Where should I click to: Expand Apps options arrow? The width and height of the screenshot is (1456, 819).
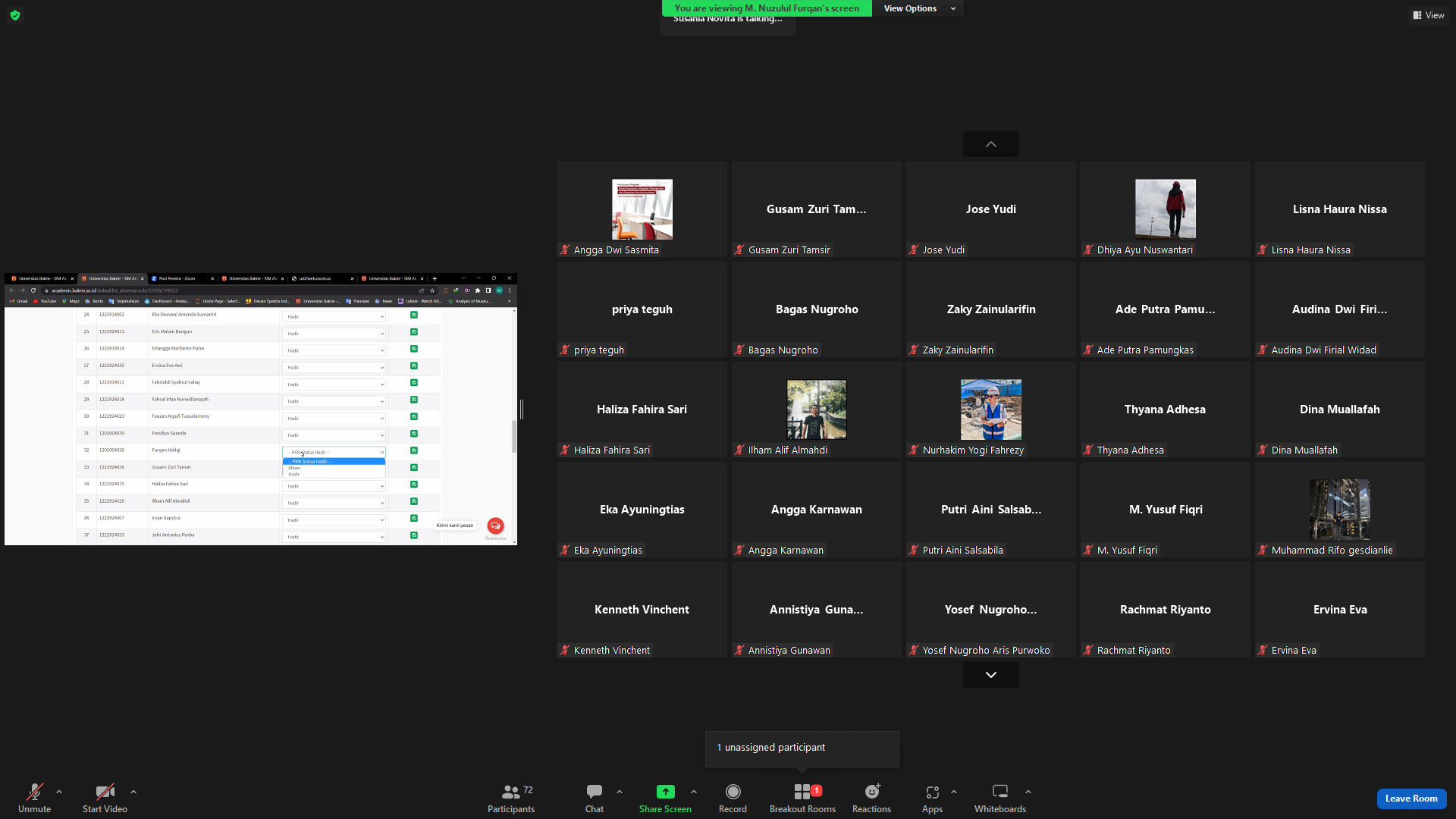click(954, 792)
